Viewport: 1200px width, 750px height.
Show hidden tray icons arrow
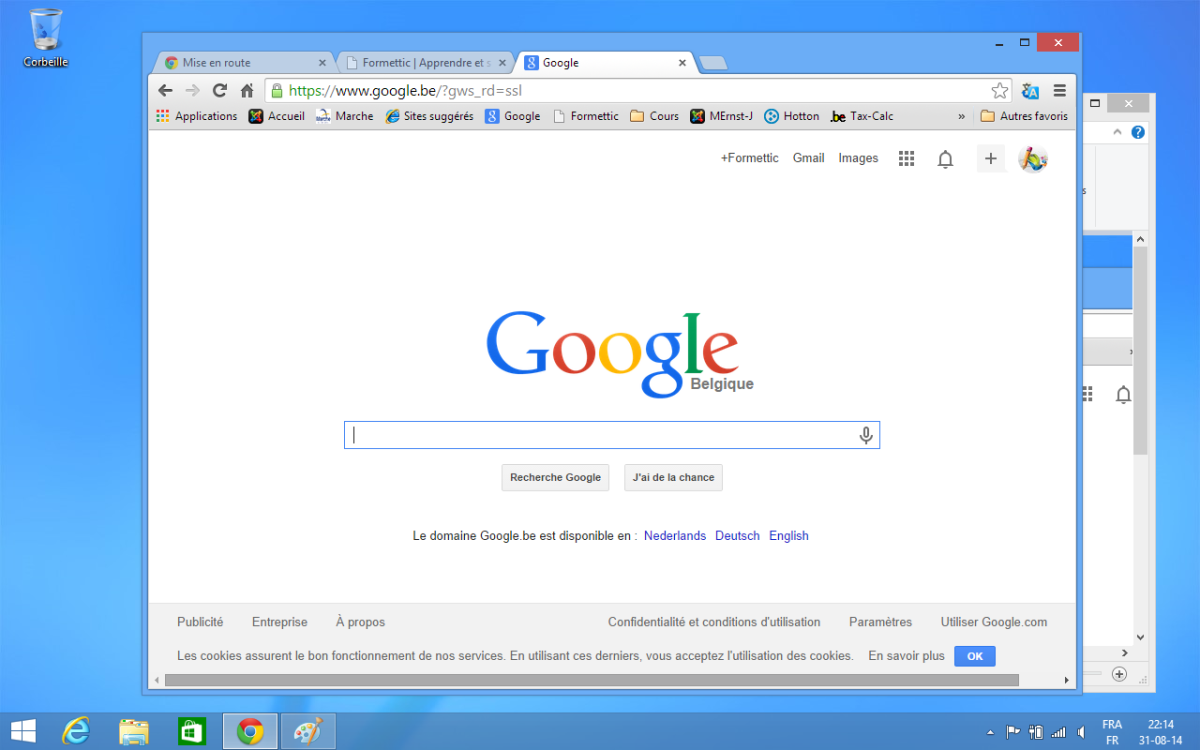pyautogui.click(x=990, y=732)
